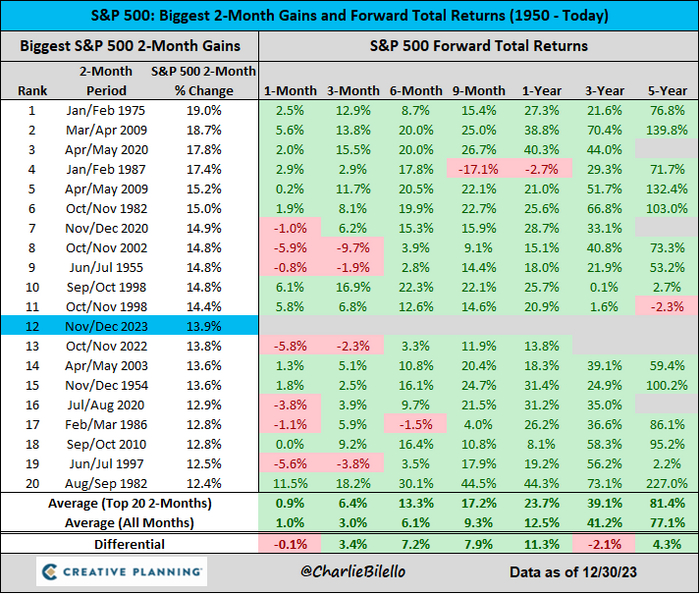Click the 19.0% two-month change cell

[203, 110]
